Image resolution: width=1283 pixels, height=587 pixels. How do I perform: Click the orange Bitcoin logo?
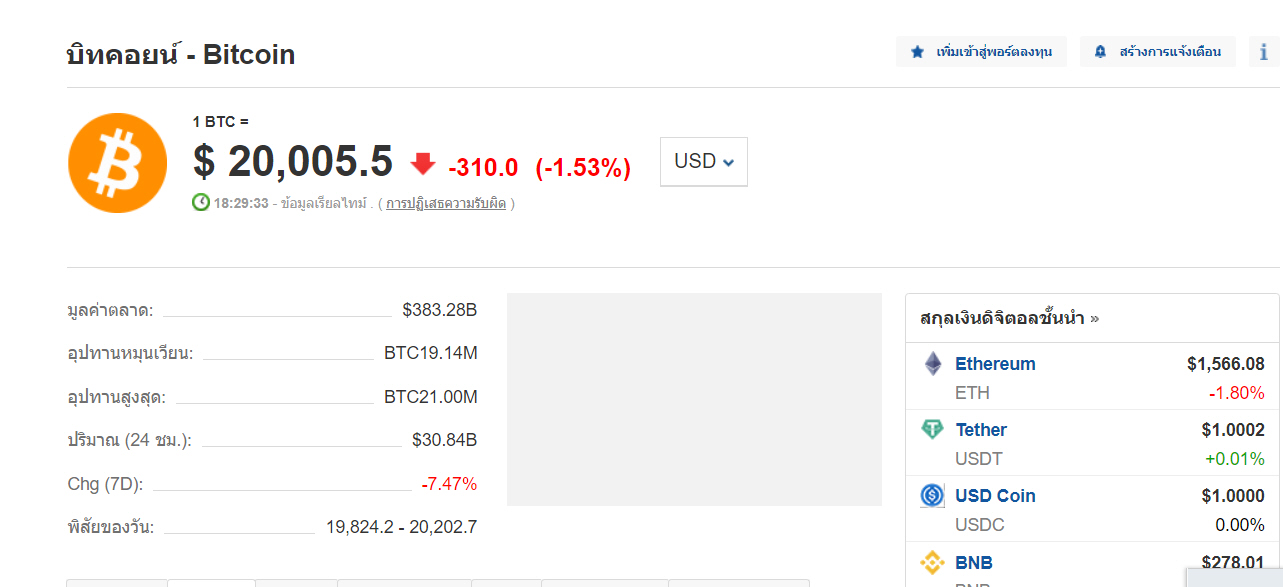point(117,163)
